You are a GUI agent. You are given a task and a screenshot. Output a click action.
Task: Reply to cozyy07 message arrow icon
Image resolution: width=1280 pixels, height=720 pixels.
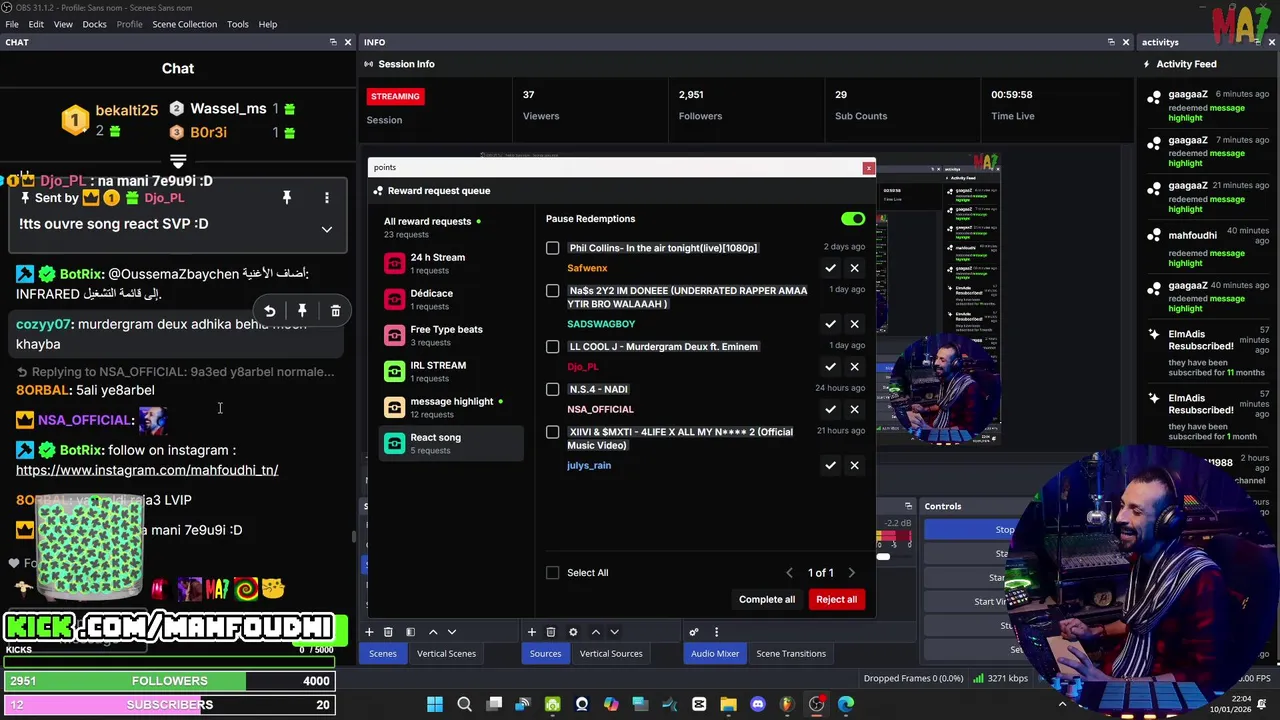270,311
